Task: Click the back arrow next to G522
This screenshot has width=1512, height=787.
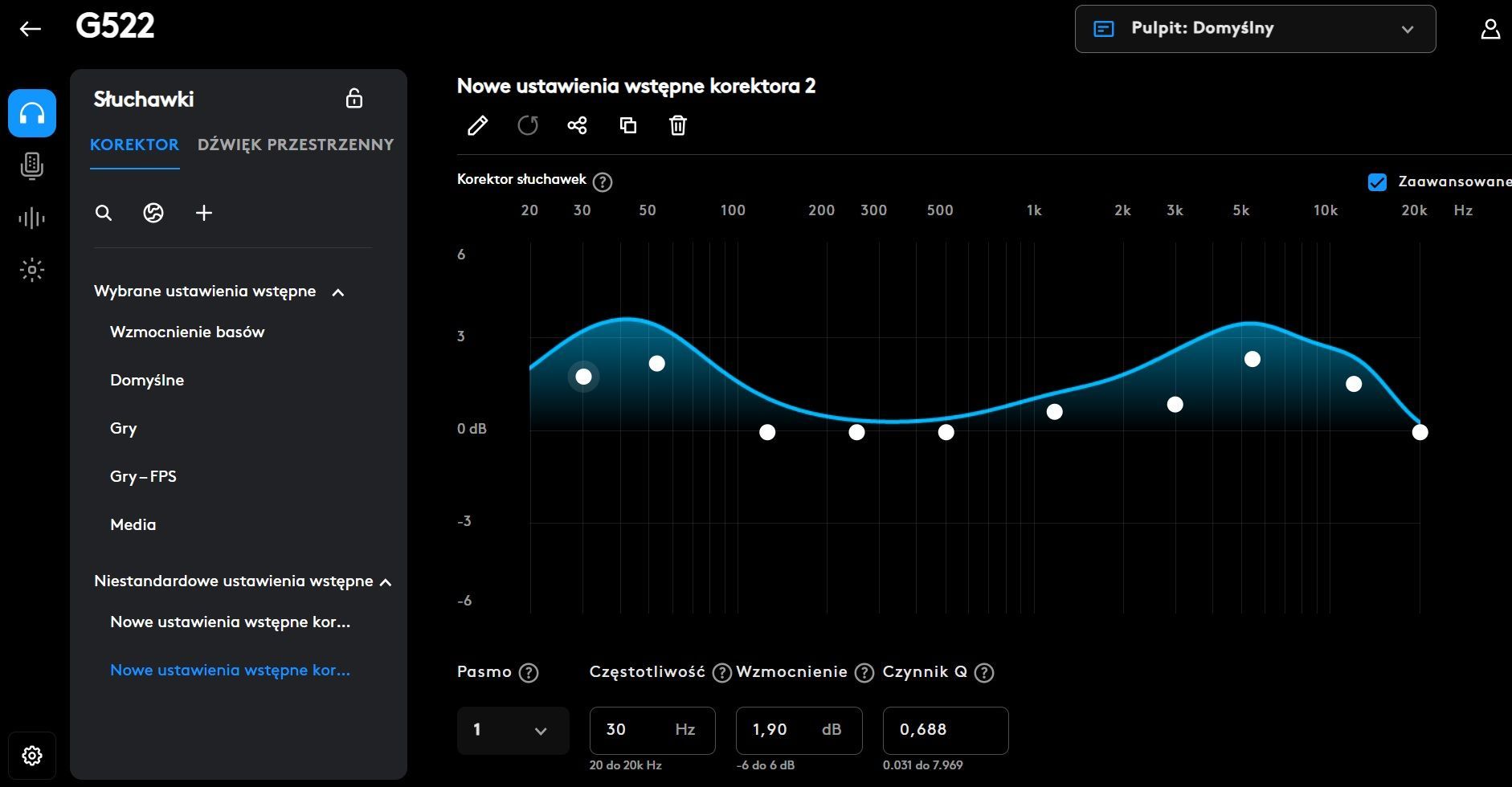Action: pyautogui.click(x=31, y=29)
